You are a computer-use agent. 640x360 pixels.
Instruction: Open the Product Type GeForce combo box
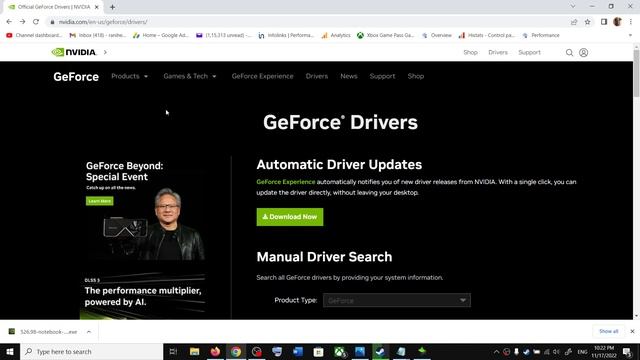(397, 300)
